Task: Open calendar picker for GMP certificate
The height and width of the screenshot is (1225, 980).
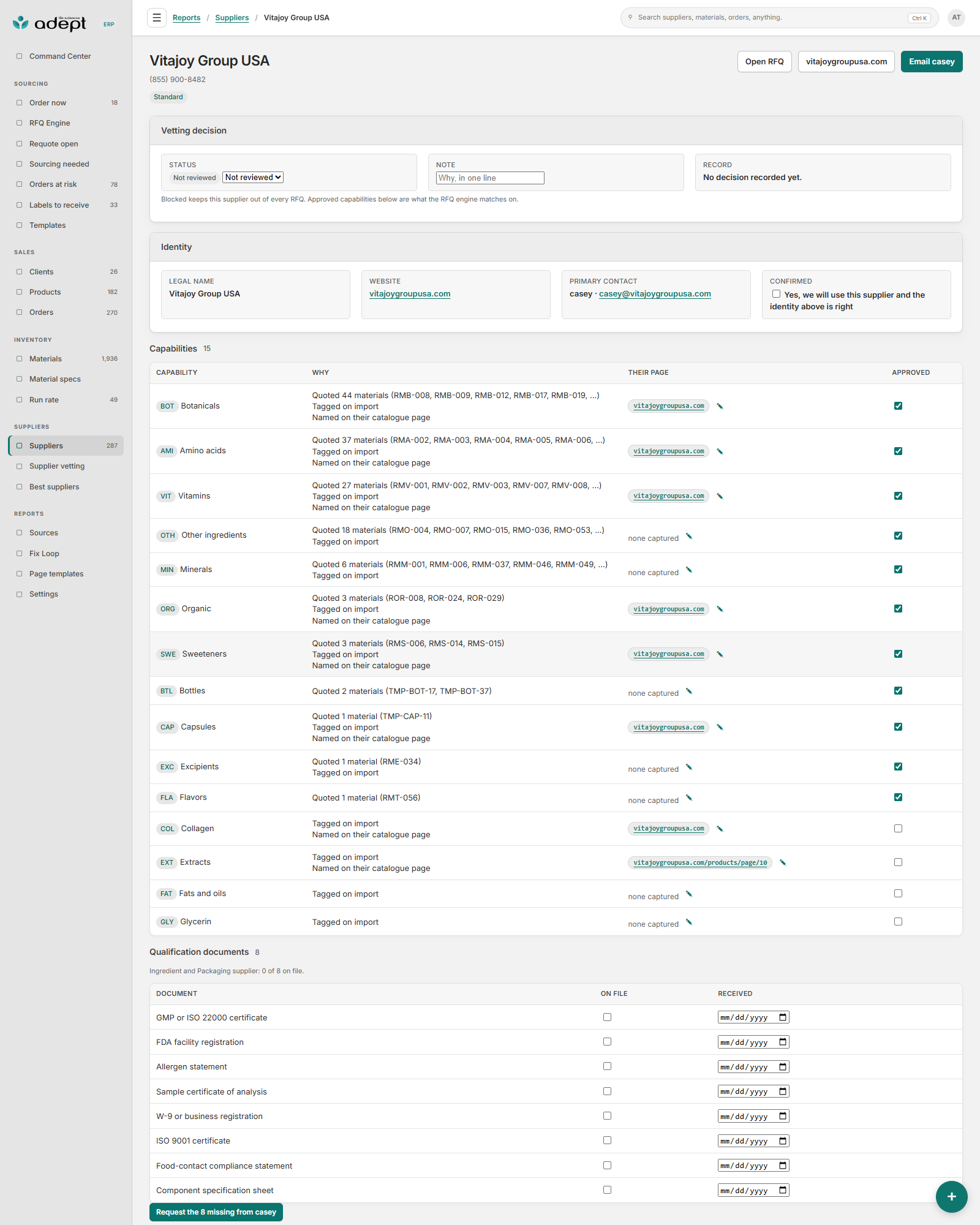Action: [x=783, y=1017]
